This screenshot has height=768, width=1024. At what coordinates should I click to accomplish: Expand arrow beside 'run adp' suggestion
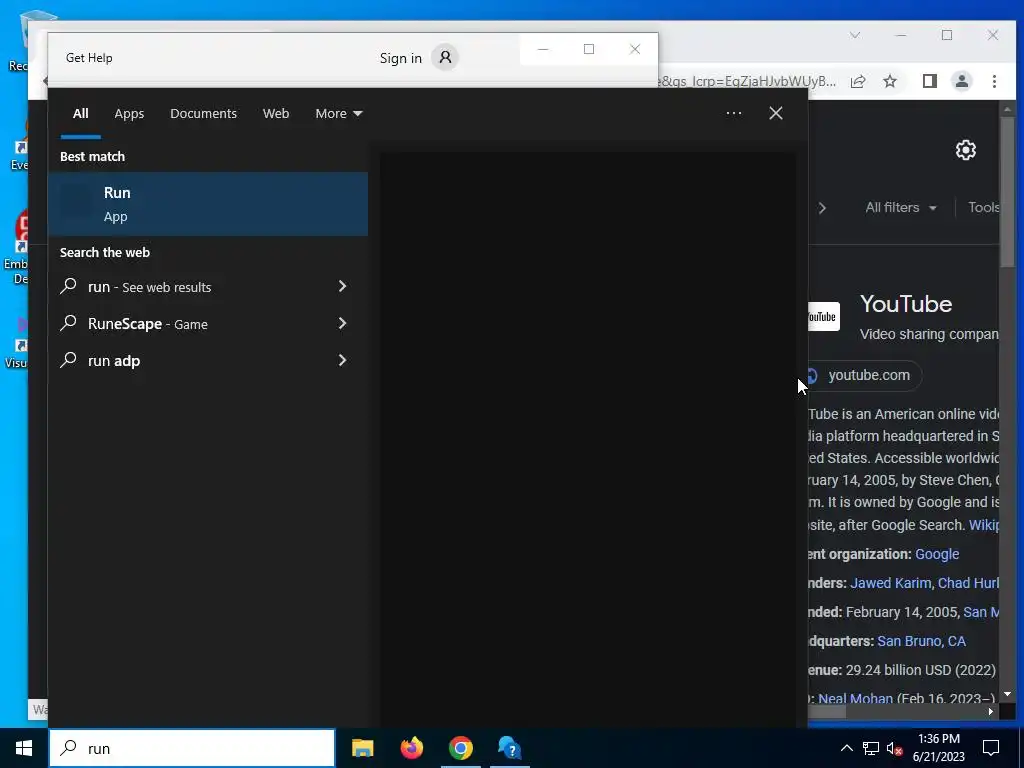pyautogui.click(x=342, y=360)
